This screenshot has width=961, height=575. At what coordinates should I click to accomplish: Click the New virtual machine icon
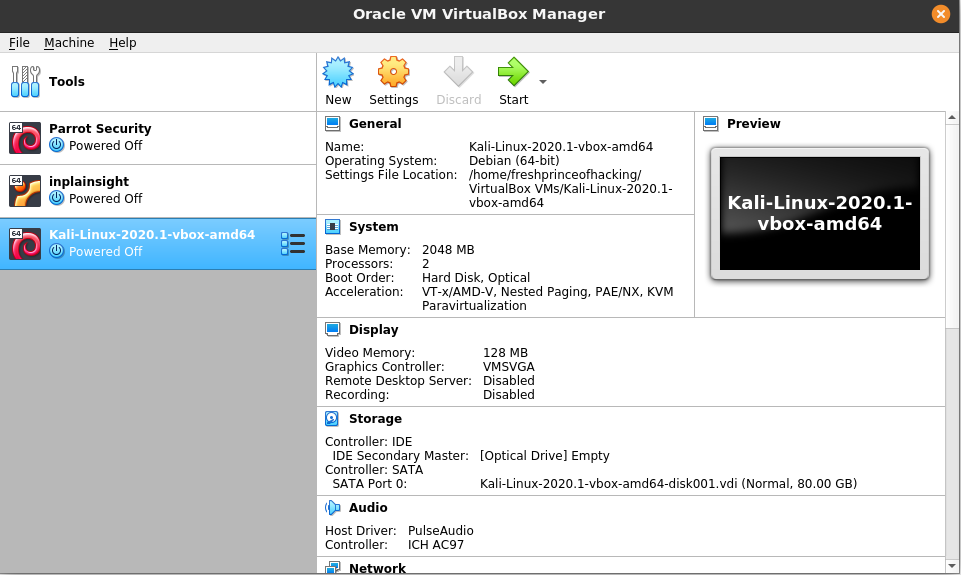tap(338, 72)
